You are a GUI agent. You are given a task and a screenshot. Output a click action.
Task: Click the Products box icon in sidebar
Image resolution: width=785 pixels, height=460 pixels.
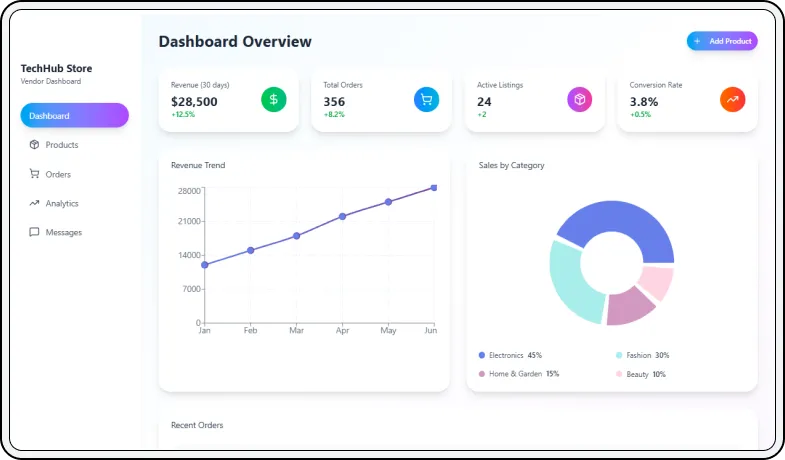click(x=35, y=145)
